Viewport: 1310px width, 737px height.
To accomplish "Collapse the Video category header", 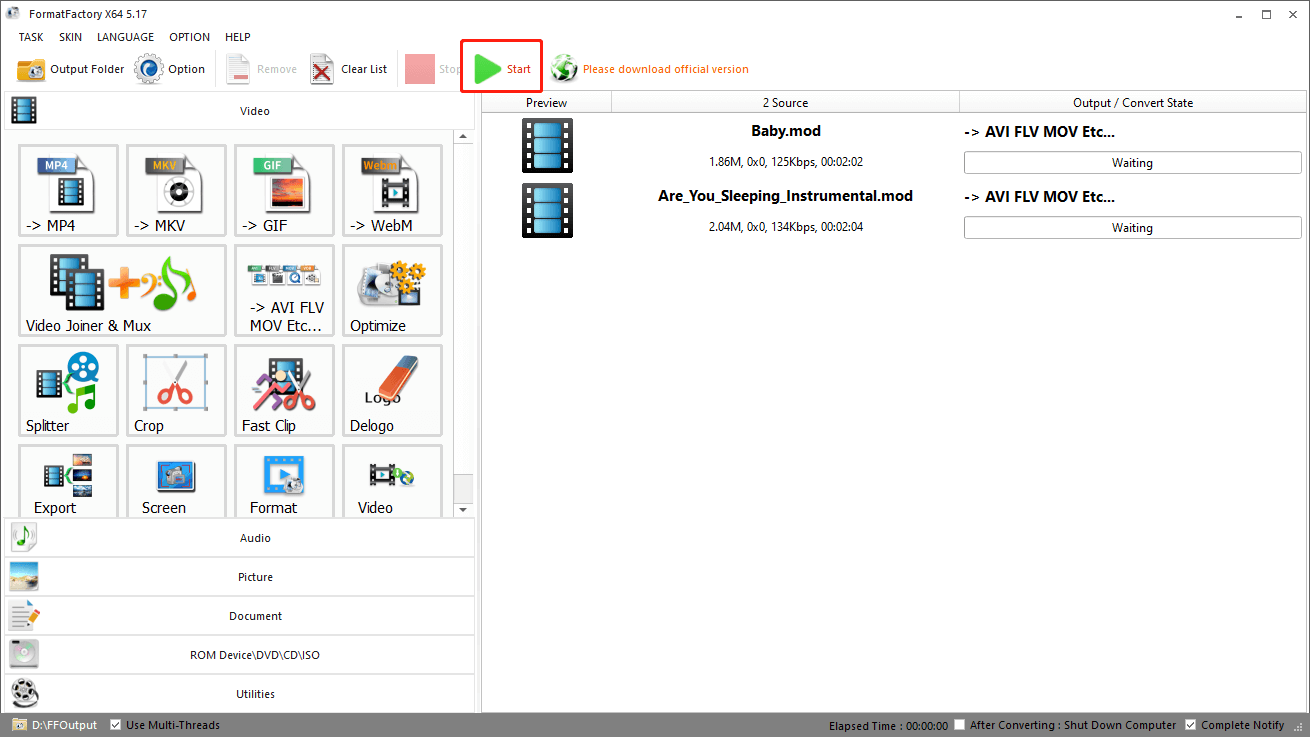I will (238, 111).
